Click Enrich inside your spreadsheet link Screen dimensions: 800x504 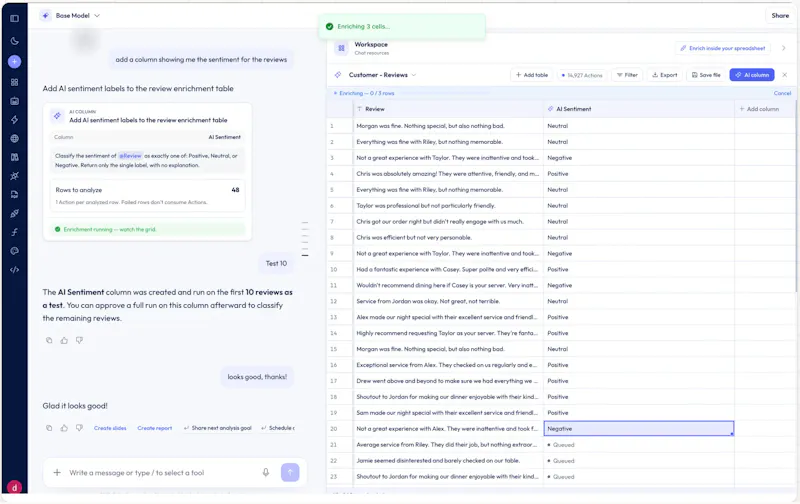722,48
